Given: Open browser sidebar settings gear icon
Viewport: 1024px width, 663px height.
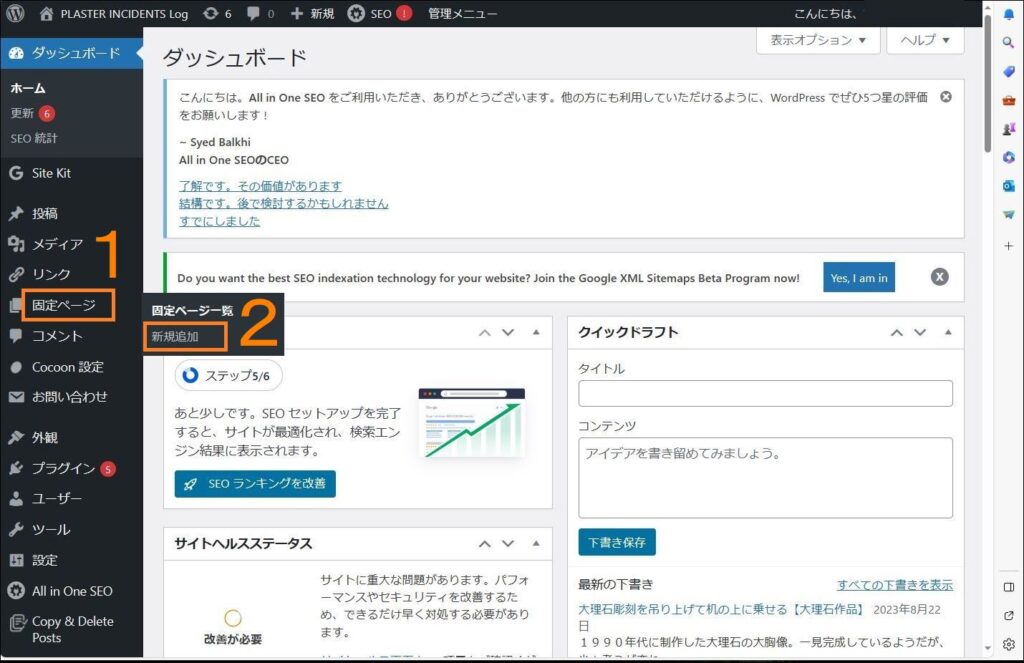Looking at the screenshot, I should (1009, 644).
